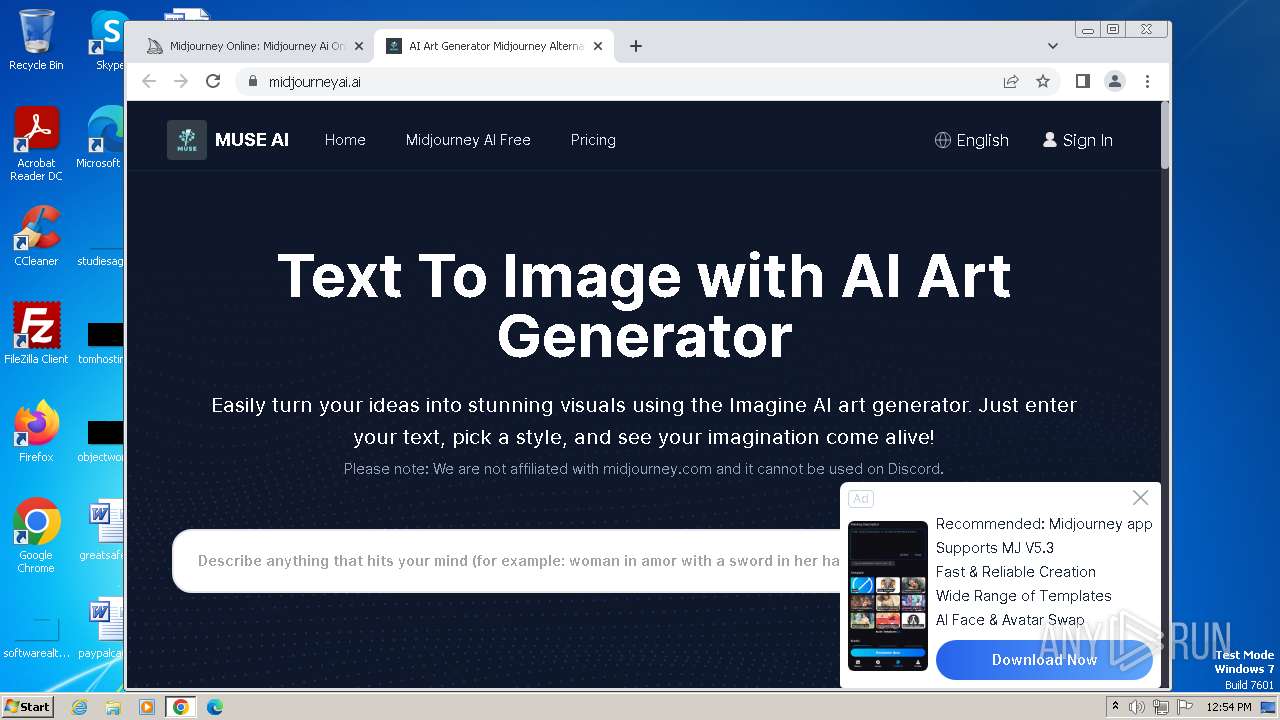Viewport: 1280px width, 720px height.
Task: Go forward in browser history
Action: [181, 81]
